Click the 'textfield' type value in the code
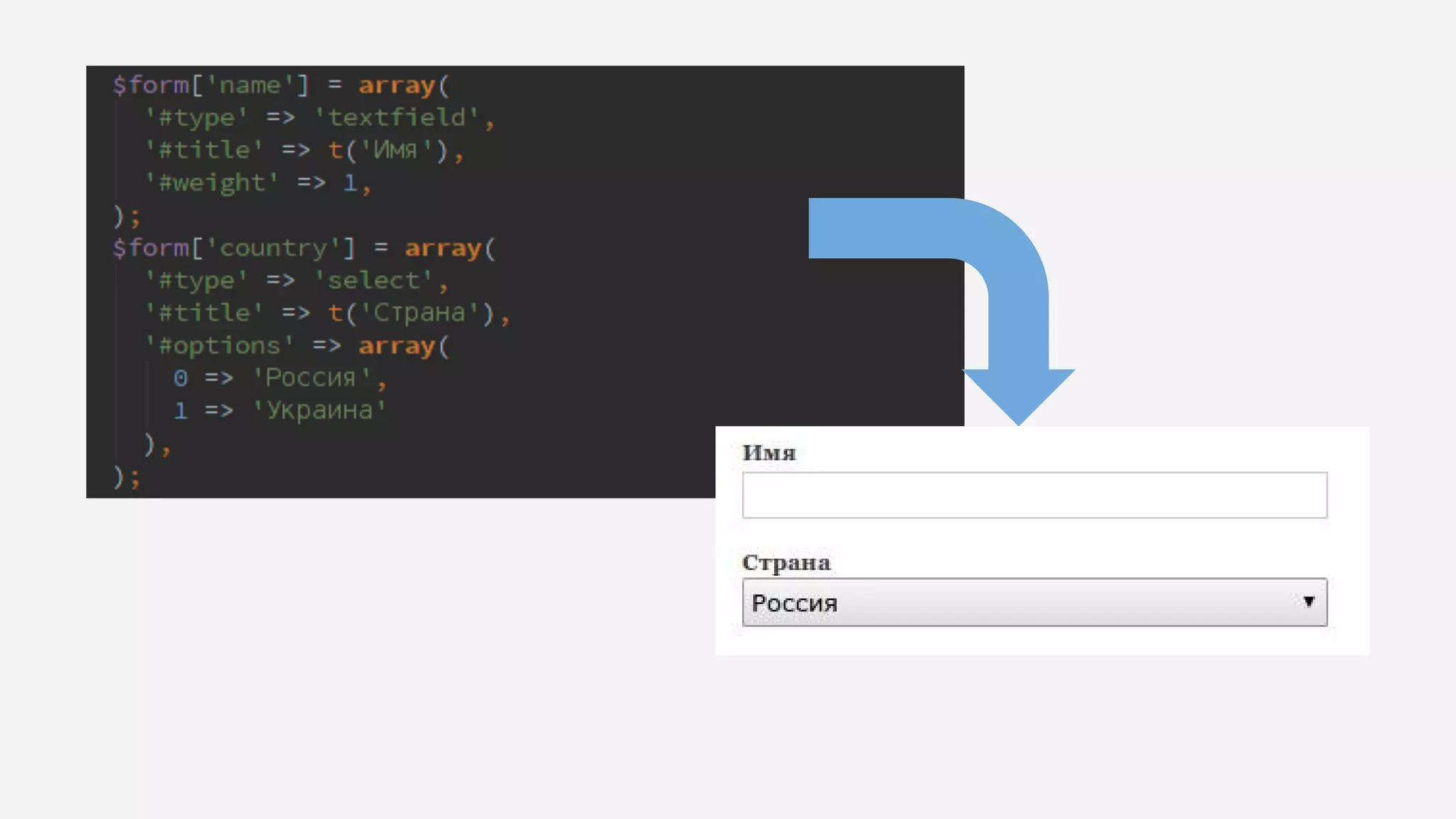 (397, 117)
